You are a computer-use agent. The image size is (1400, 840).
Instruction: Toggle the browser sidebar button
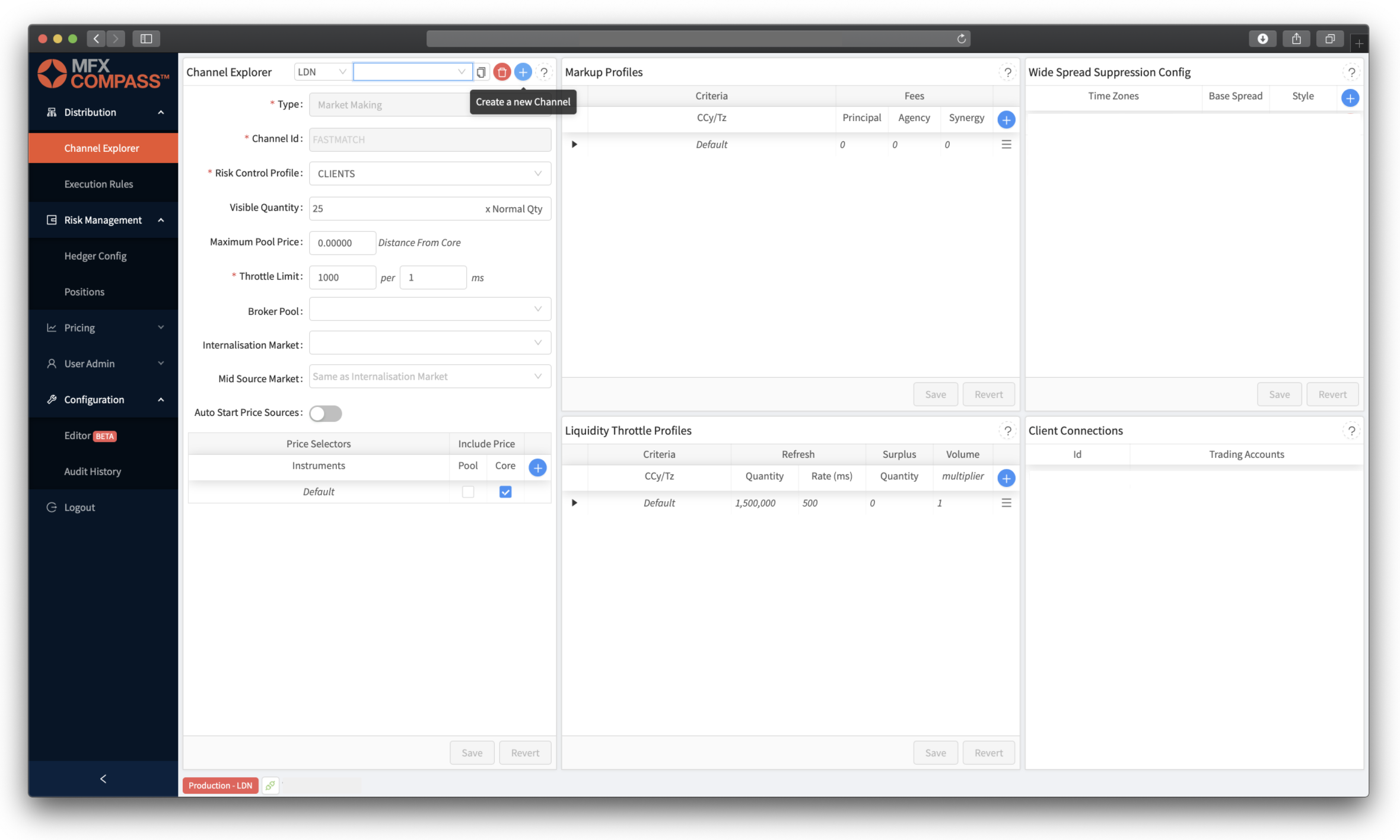coord(146,39)
